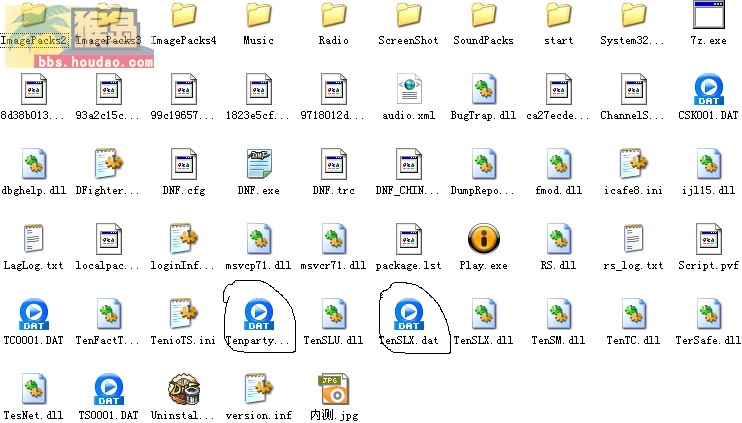Click the ca27ecde... file icon
Image resolution: width=742 pixels, height=423 pixels.
point(558,89)
